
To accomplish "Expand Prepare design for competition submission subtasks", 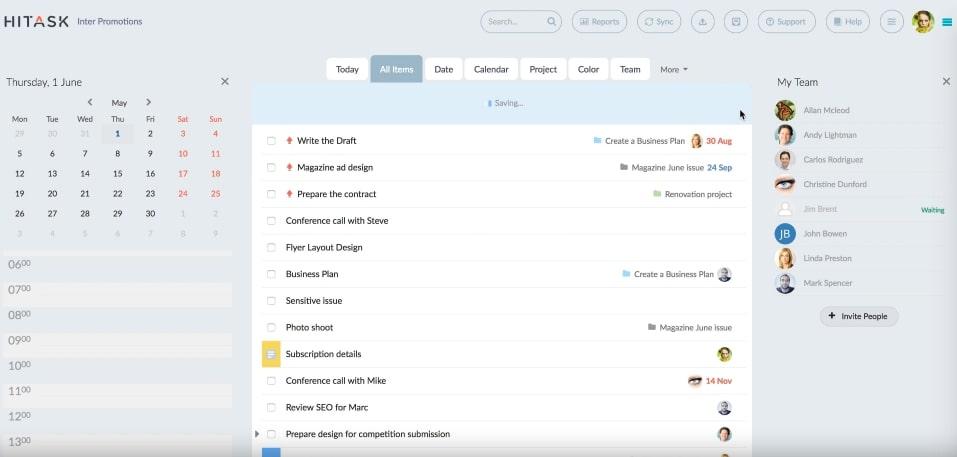I will tap(256, 434).
